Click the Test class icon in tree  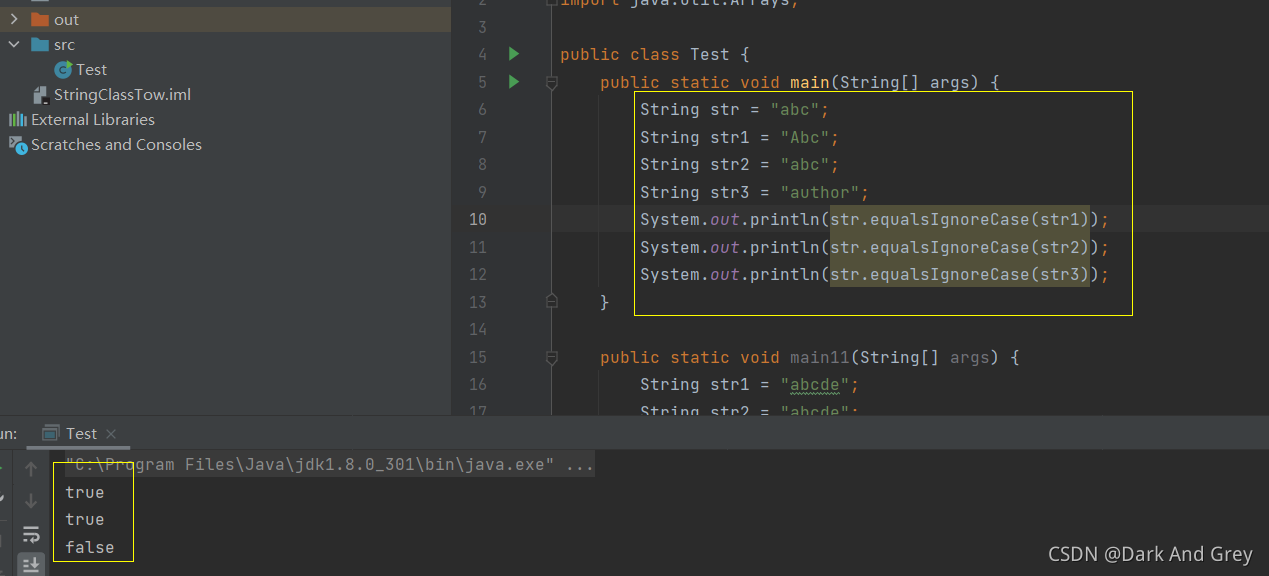point(64,69)
